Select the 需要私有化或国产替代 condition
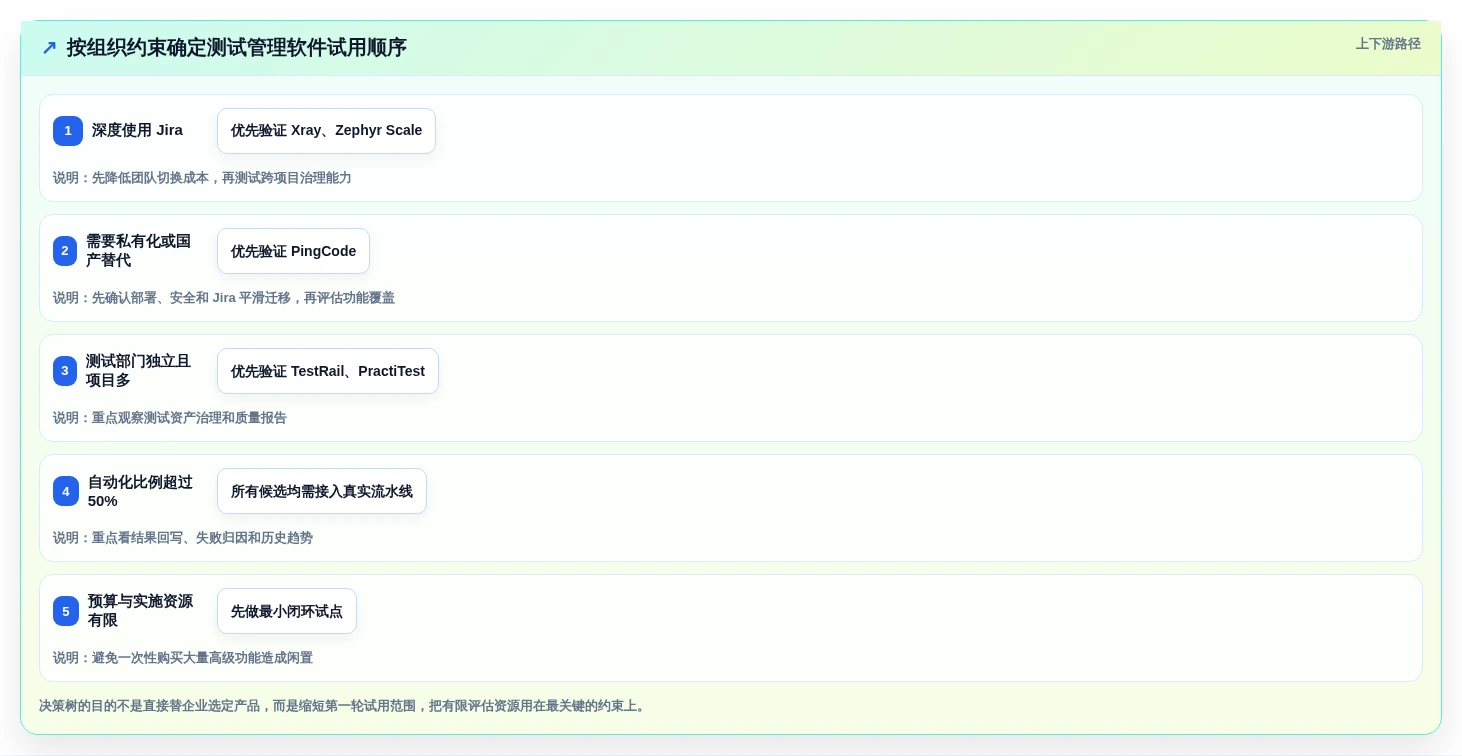Viewport: 1462px width, 756px height. coord(138,251)
